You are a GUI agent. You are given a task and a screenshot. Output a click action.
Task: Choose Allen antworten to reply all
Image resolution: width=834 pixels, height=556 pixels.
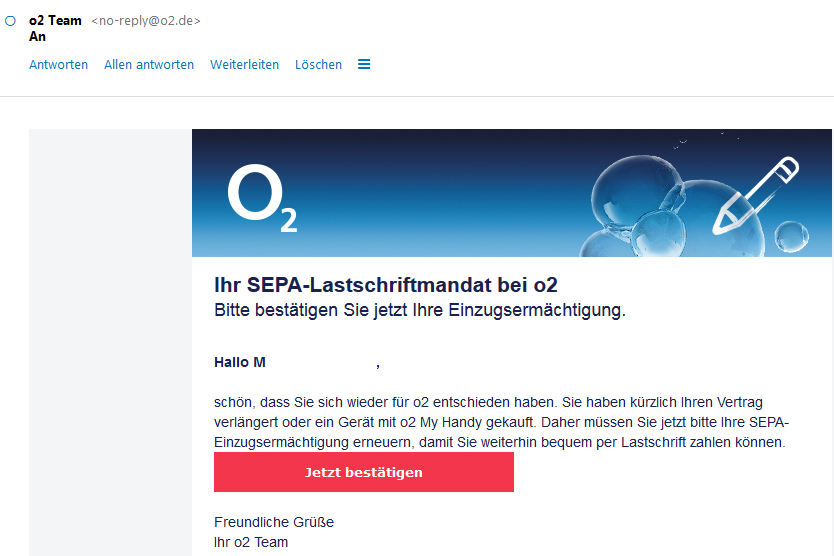149,64
